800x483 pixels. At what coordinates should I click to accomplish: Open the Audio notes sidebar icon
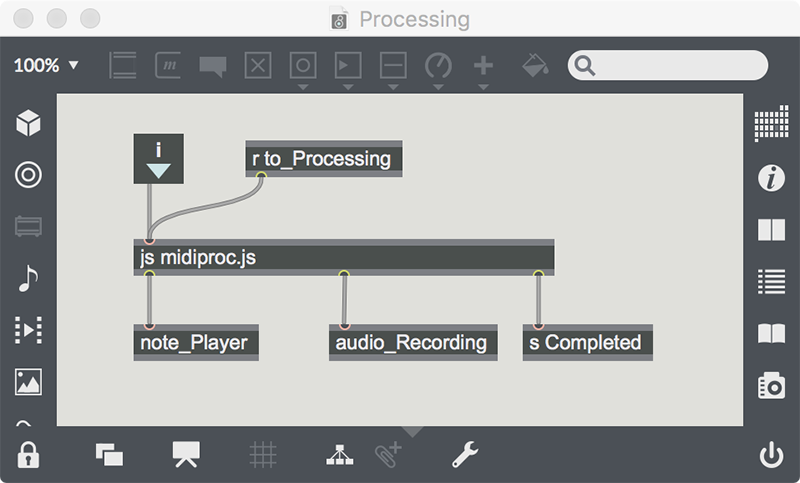coord(28,278)
